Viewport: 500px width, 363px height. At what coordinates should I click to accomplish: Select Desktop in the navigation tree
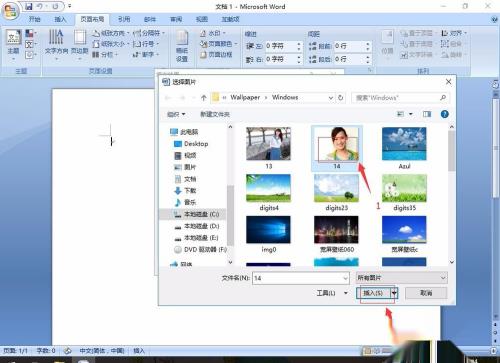point(191,144)
